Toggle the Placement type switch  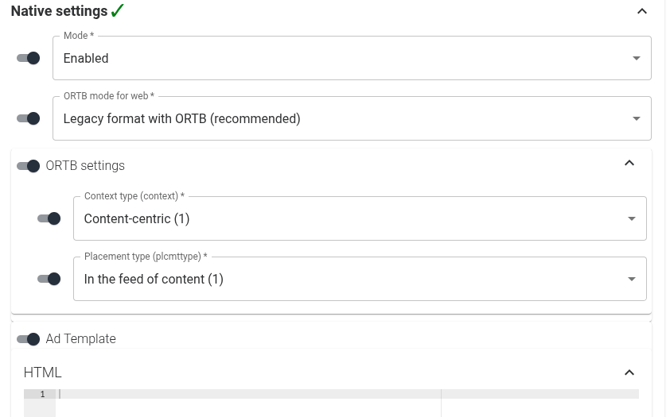(49, 279)
